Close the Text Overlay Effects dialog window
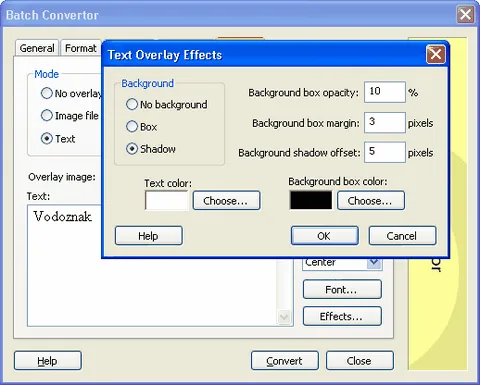The image size is (480, 385). [436, 54]
